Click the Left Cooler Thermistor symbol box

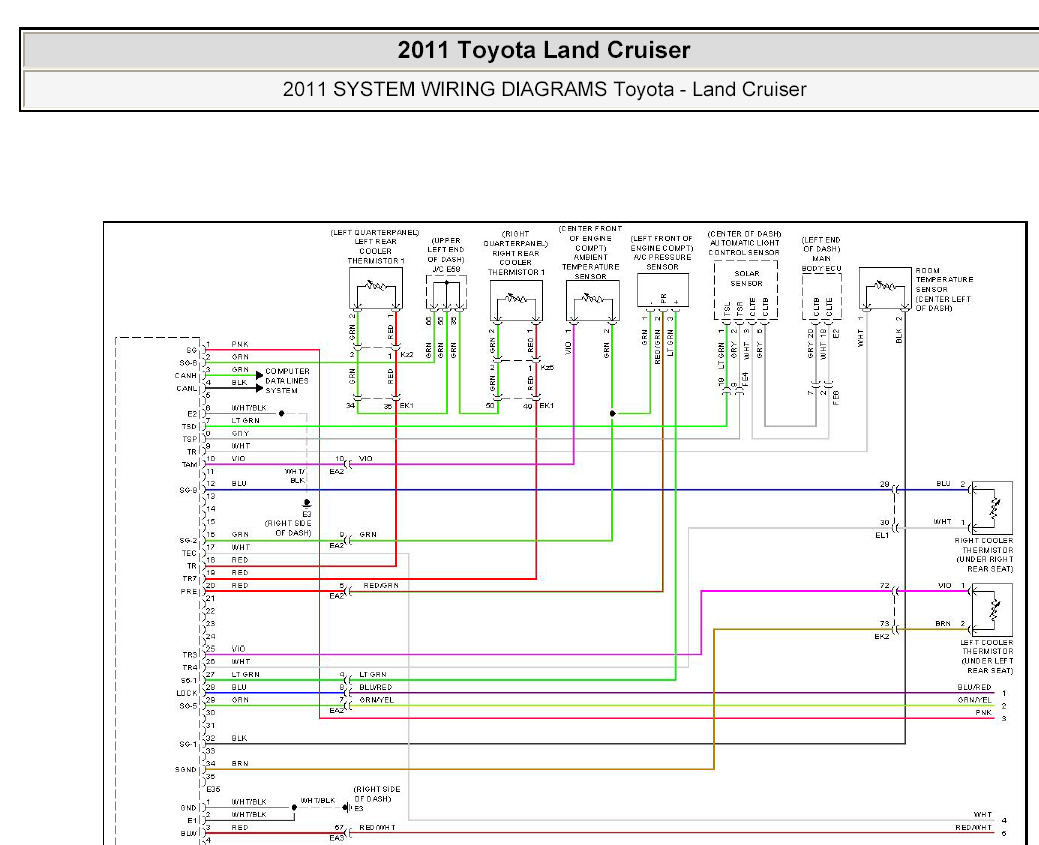click(x=992, y=610)
